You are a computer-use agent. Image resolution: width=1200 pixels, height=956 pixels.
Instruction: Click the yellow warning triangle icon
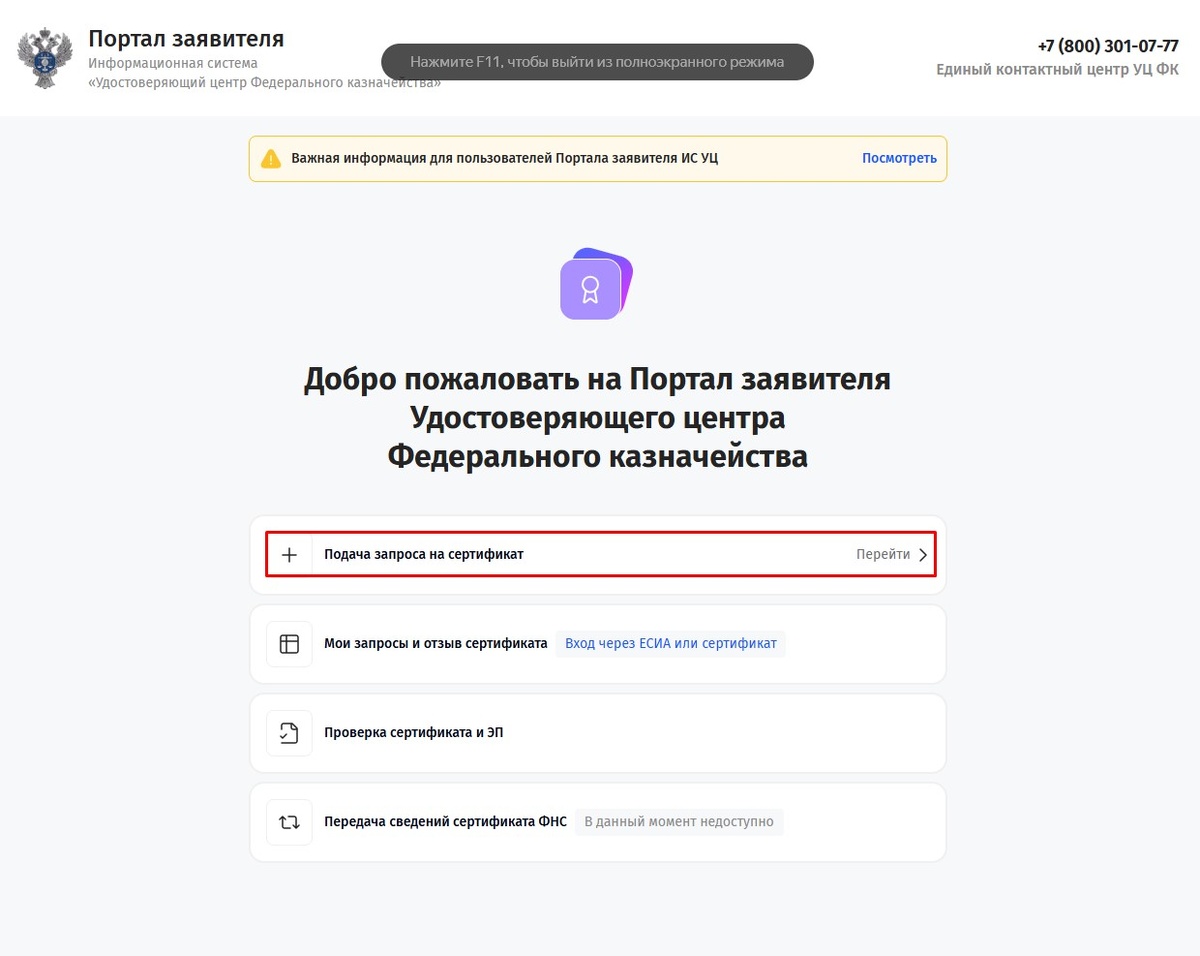coord(271,159)
